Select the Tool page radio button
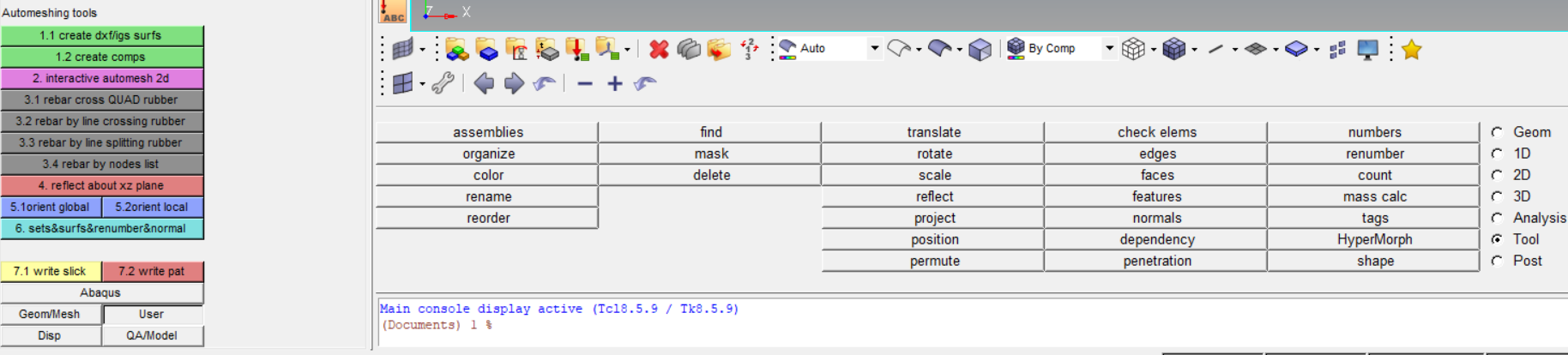 [1497, 239]
